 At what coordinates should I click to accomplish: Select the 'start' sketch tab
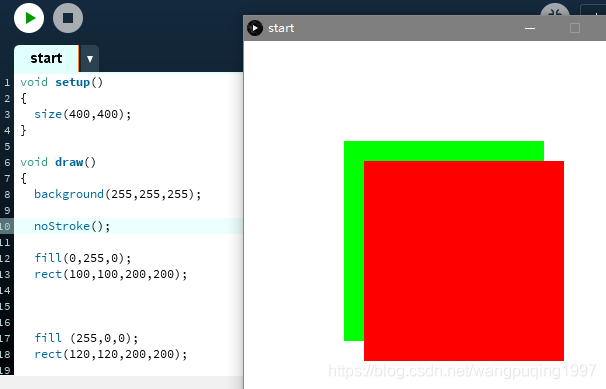point(46,58)
